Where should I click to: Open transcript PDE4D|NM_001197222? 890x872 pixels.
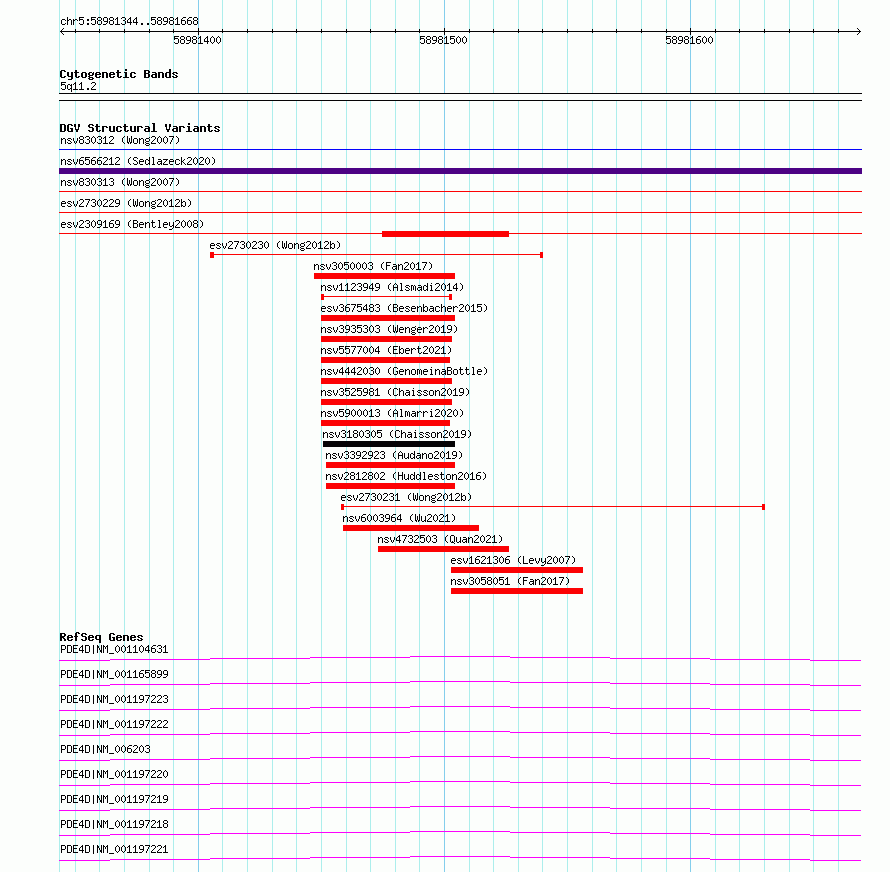[x=114, y=724]
